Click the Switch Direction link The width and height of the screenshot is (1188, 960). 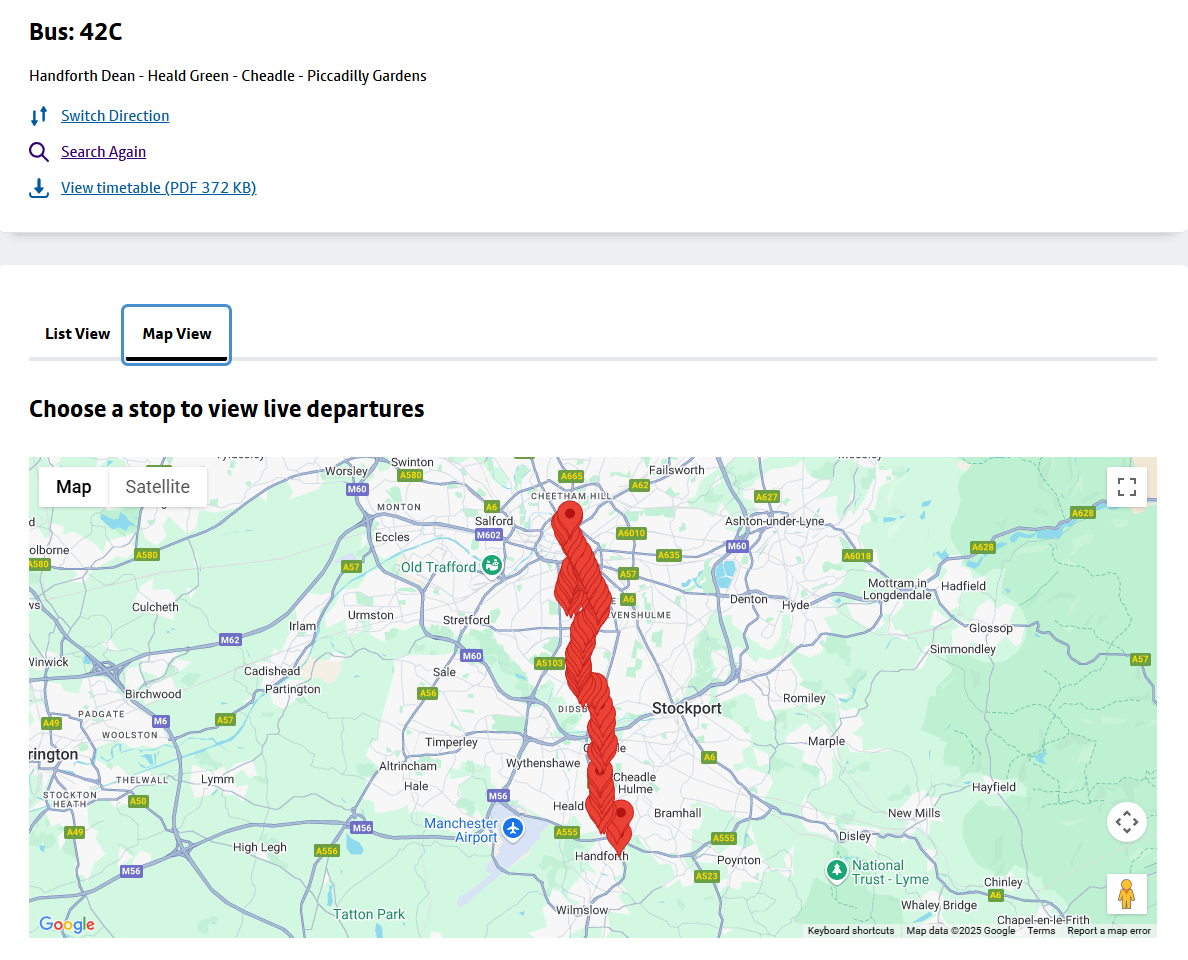(115, 116)
